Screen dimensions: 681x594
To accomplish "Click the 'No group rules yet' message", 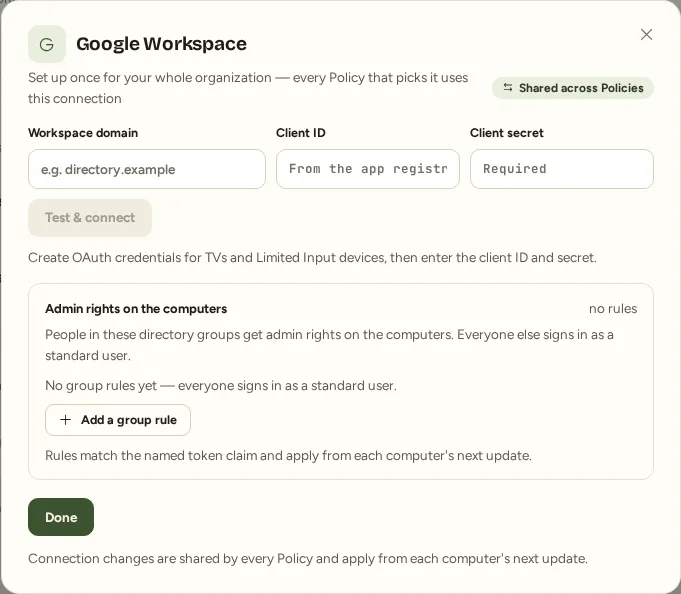I will pyautogui.click(x=221, y=386).
